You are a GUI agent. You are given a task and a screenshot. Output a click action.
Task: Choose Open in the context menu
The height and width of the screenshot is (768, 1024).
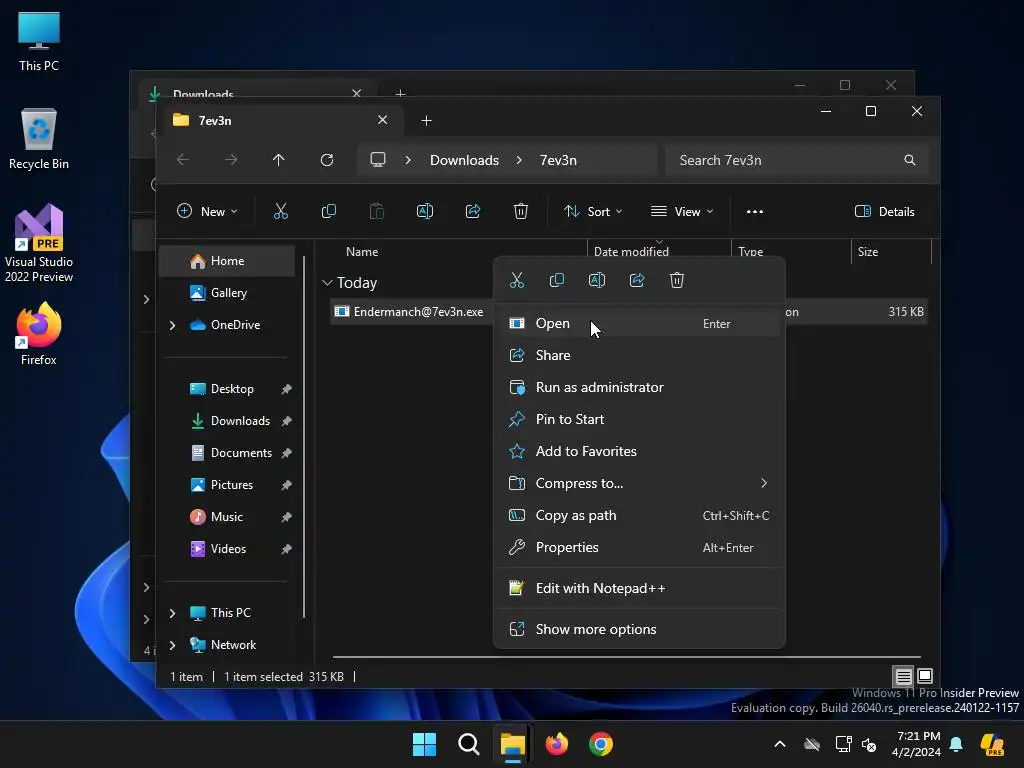pyautogui.click(x=639, y=323)
